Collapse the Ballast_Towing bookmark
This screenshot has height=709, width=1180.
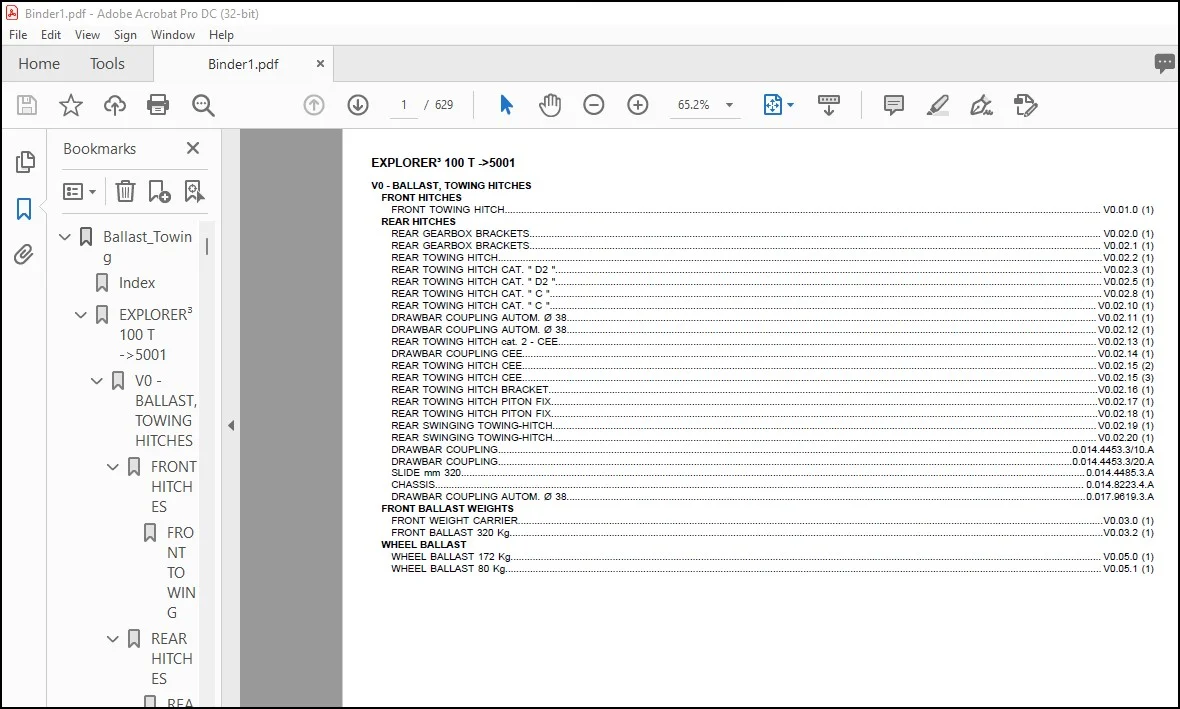[65, 237]
